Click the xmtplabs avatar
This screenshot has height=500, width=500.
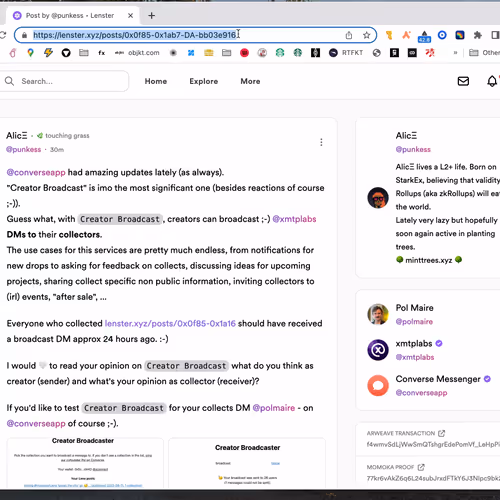tap(378, 350)
